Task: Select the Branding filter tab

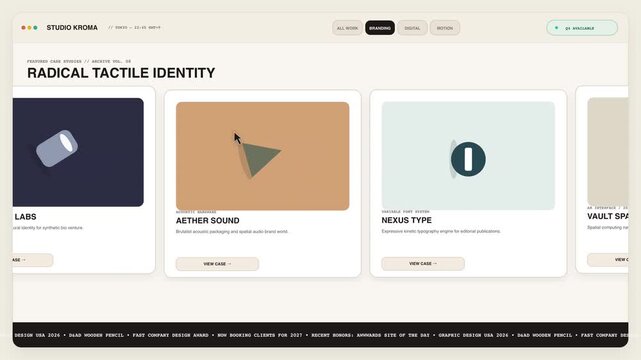Action: tap(380, 28)
